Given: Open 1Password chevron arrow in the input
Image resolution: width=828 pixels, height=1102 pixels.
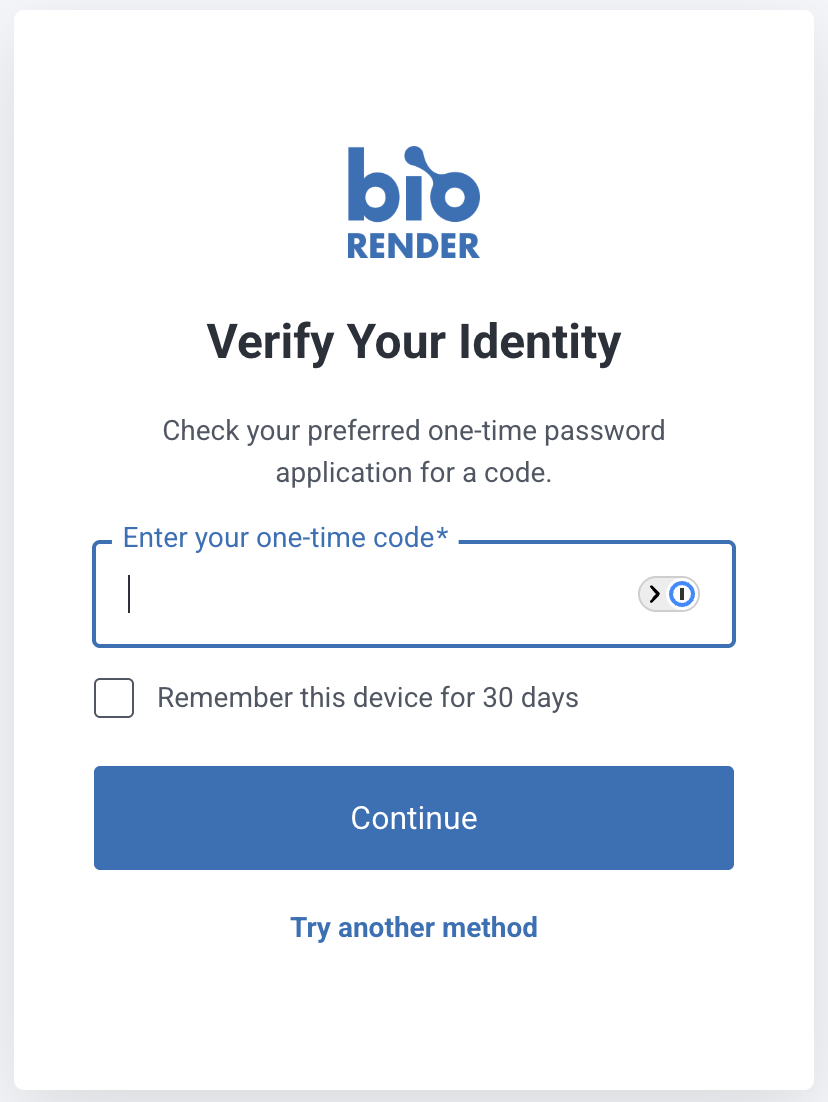Looking at the screenshot, I should 654,594.
